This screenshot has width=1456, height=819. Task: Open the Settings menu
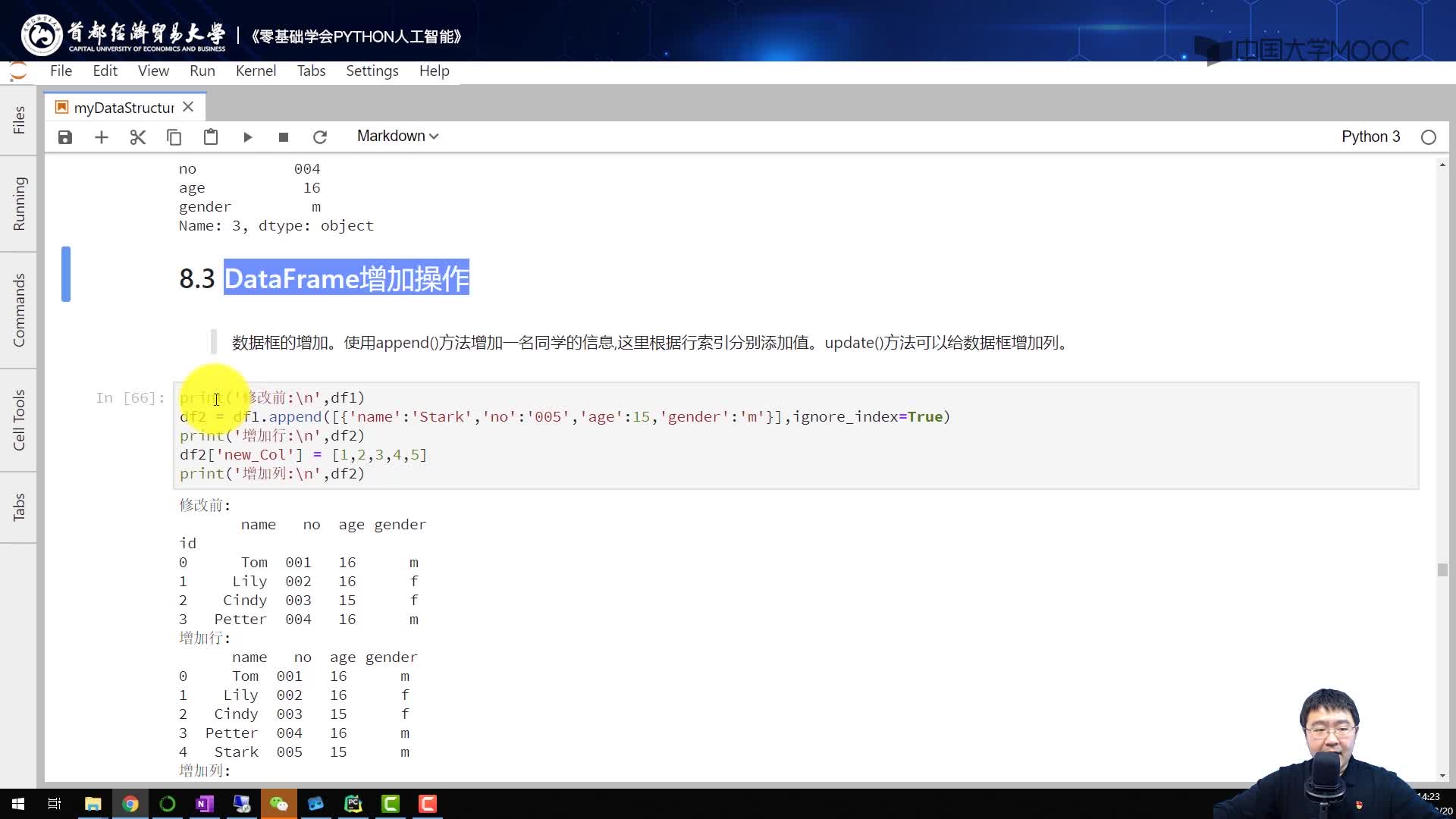click(372, 71)
